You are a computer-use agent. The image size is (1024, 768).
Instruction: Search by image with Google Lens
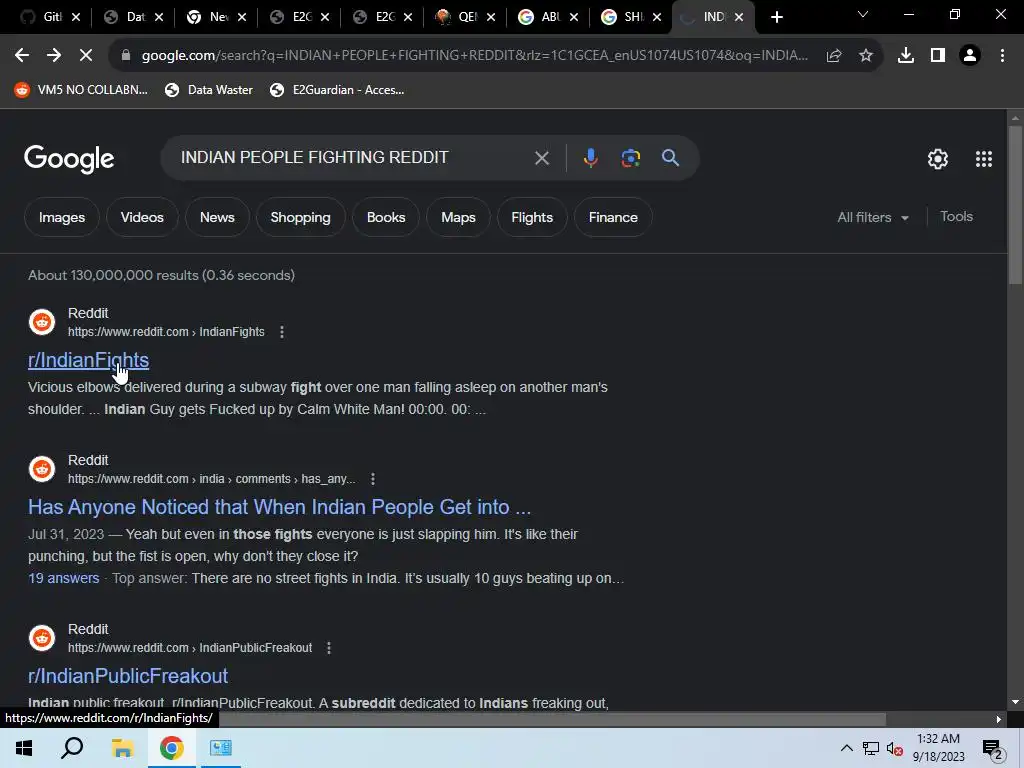tap(630, 158)
